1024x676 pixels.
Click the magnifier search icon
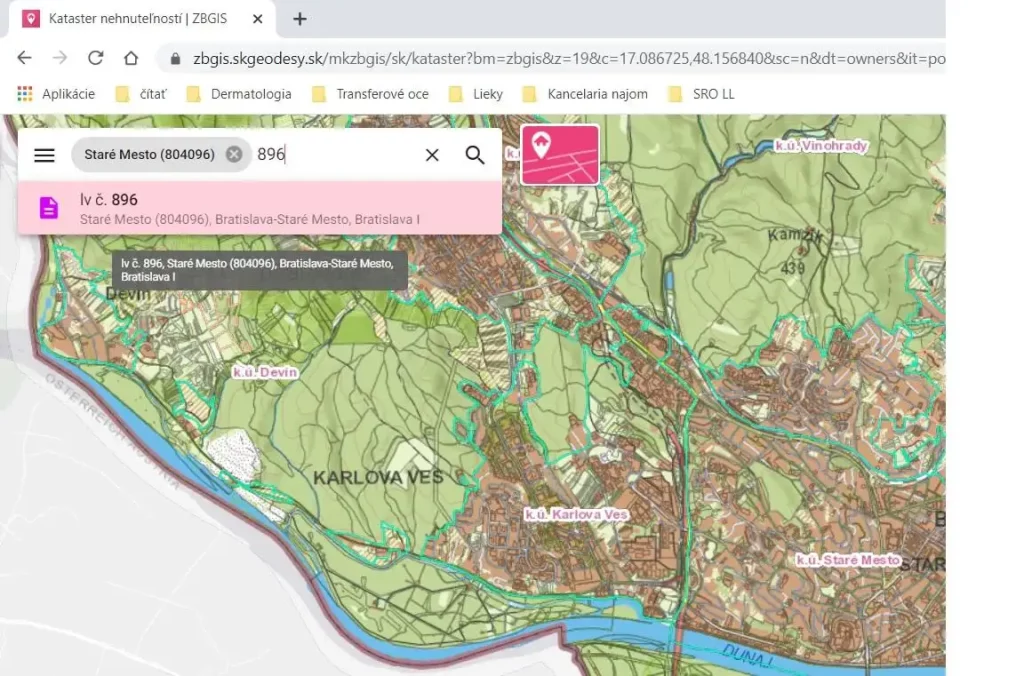click(475, 155)
